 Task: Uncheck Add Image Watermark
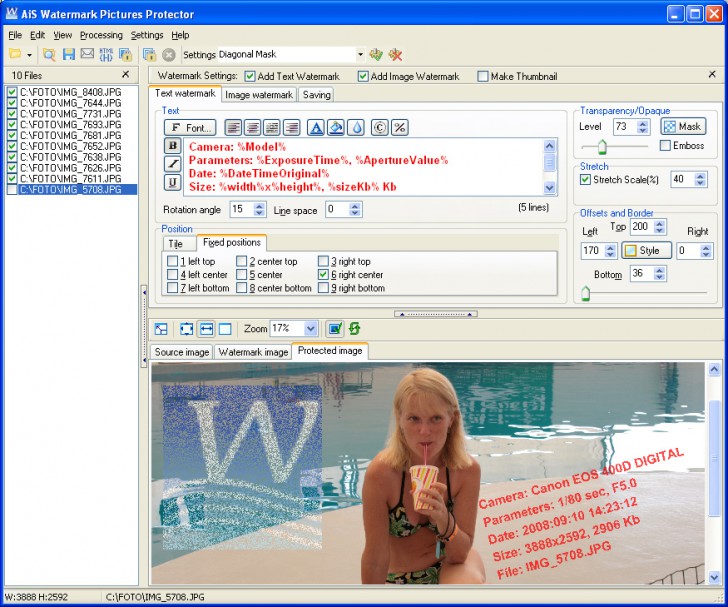point(363,76)
